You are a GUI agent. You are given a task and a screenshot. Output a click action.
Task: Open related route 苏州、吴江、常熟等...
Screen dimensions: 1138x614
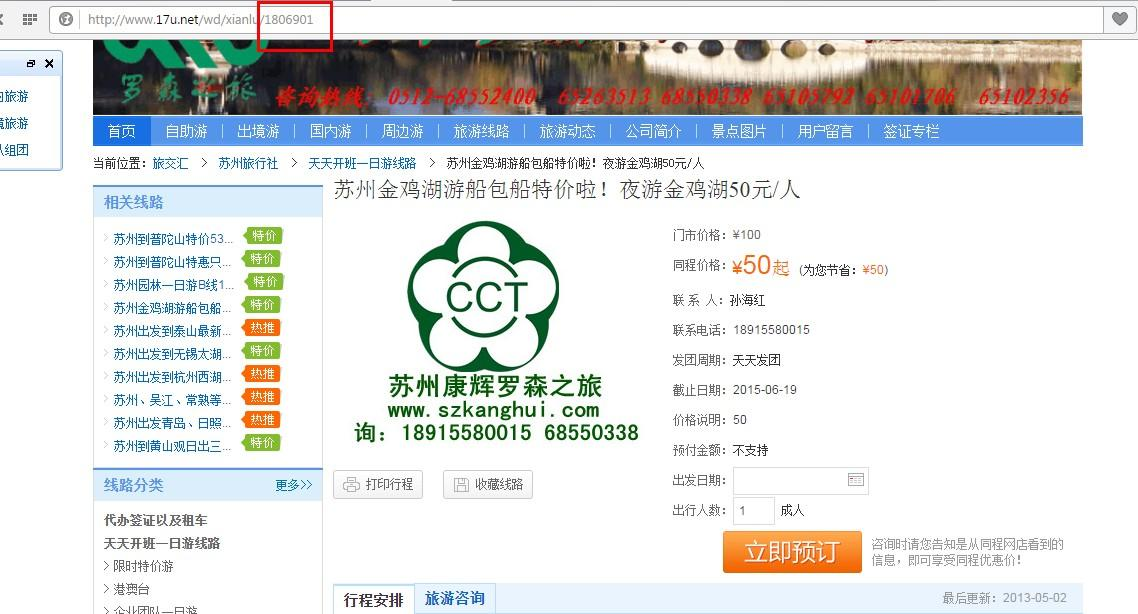point(172,400)
